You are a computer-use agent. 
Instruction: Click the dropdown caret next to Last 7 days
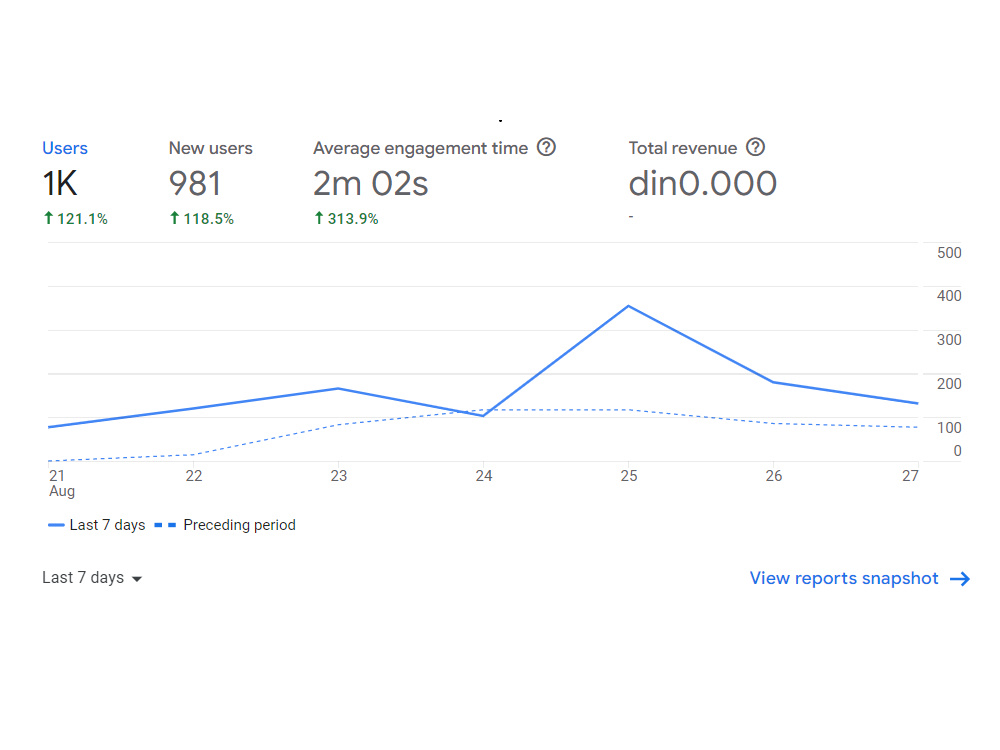[x=136, y=579]
